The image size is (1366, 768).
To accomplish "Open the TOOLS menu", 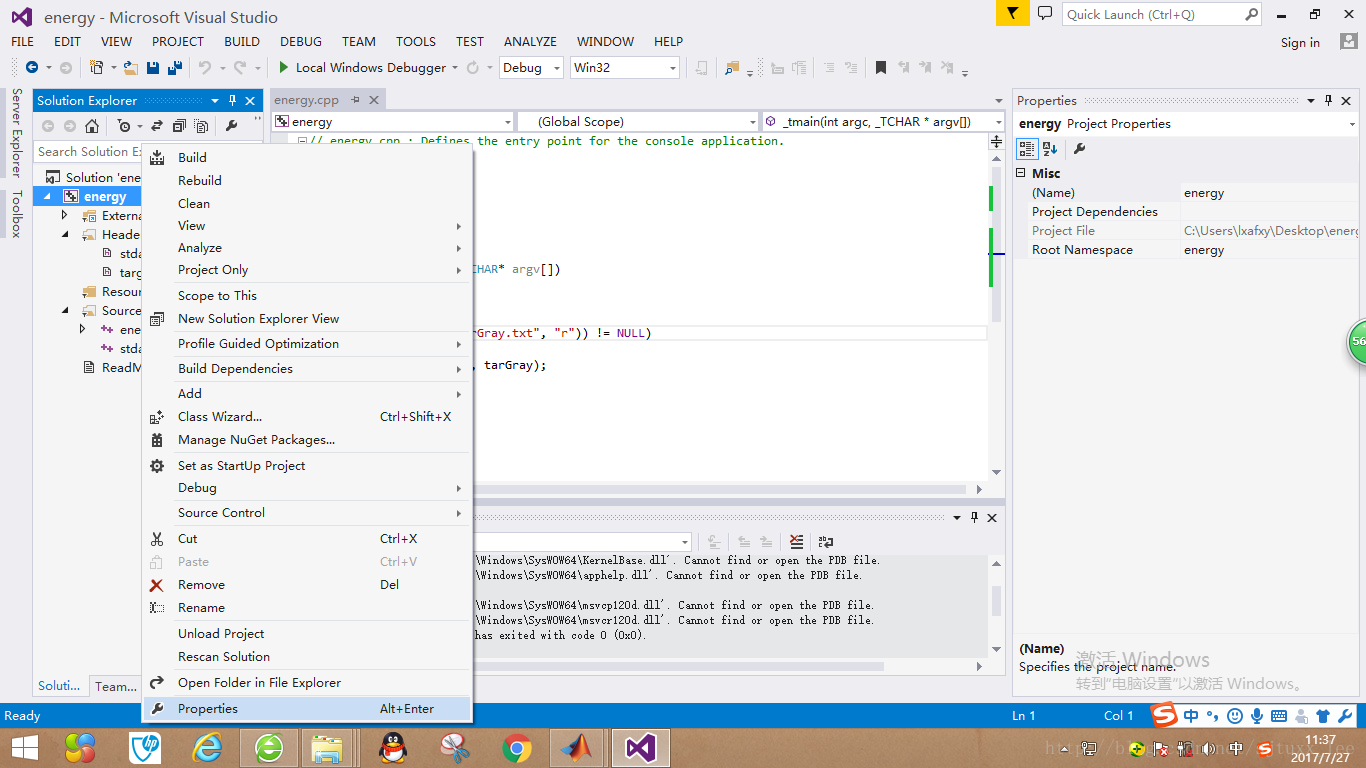I will 416,41.
